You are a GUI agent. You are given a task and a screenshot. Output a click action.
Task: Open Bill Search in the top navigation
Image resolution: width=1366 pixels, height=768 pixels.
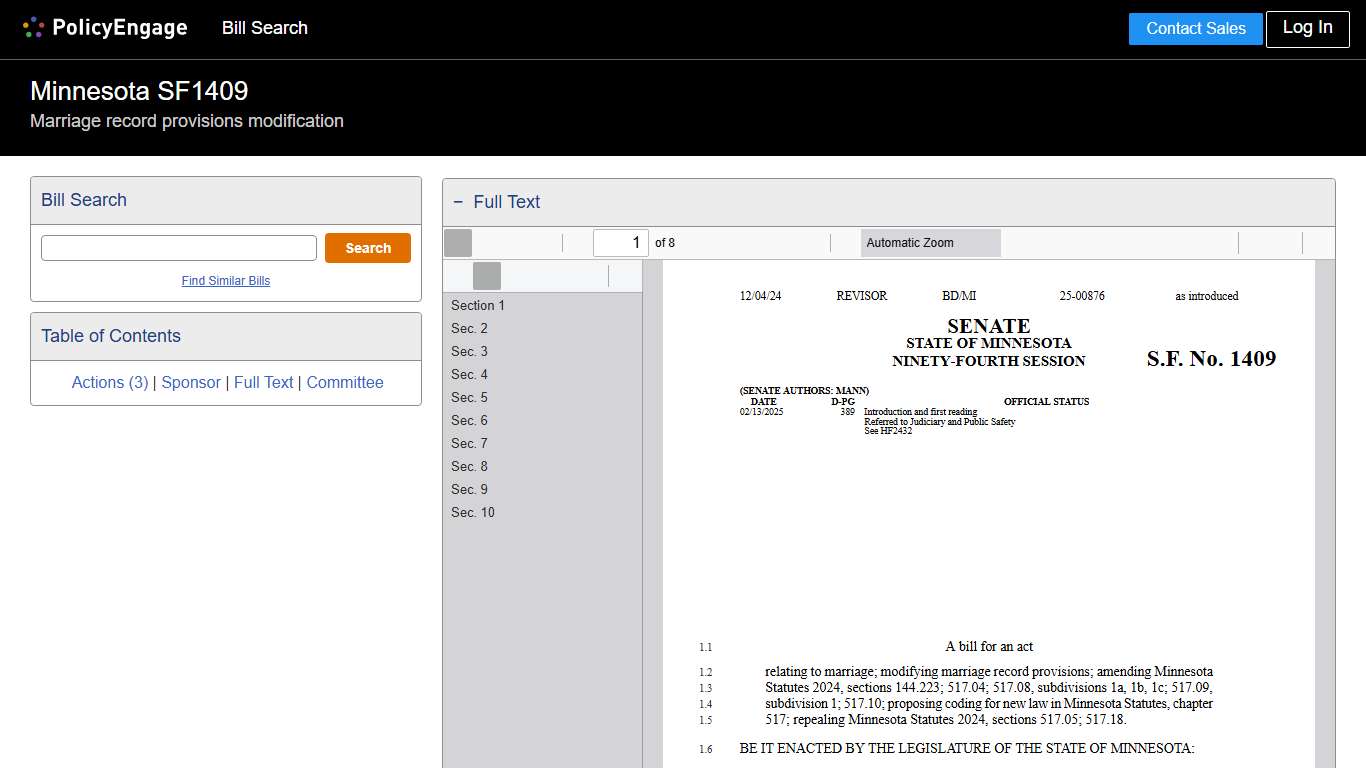[264, 28]
